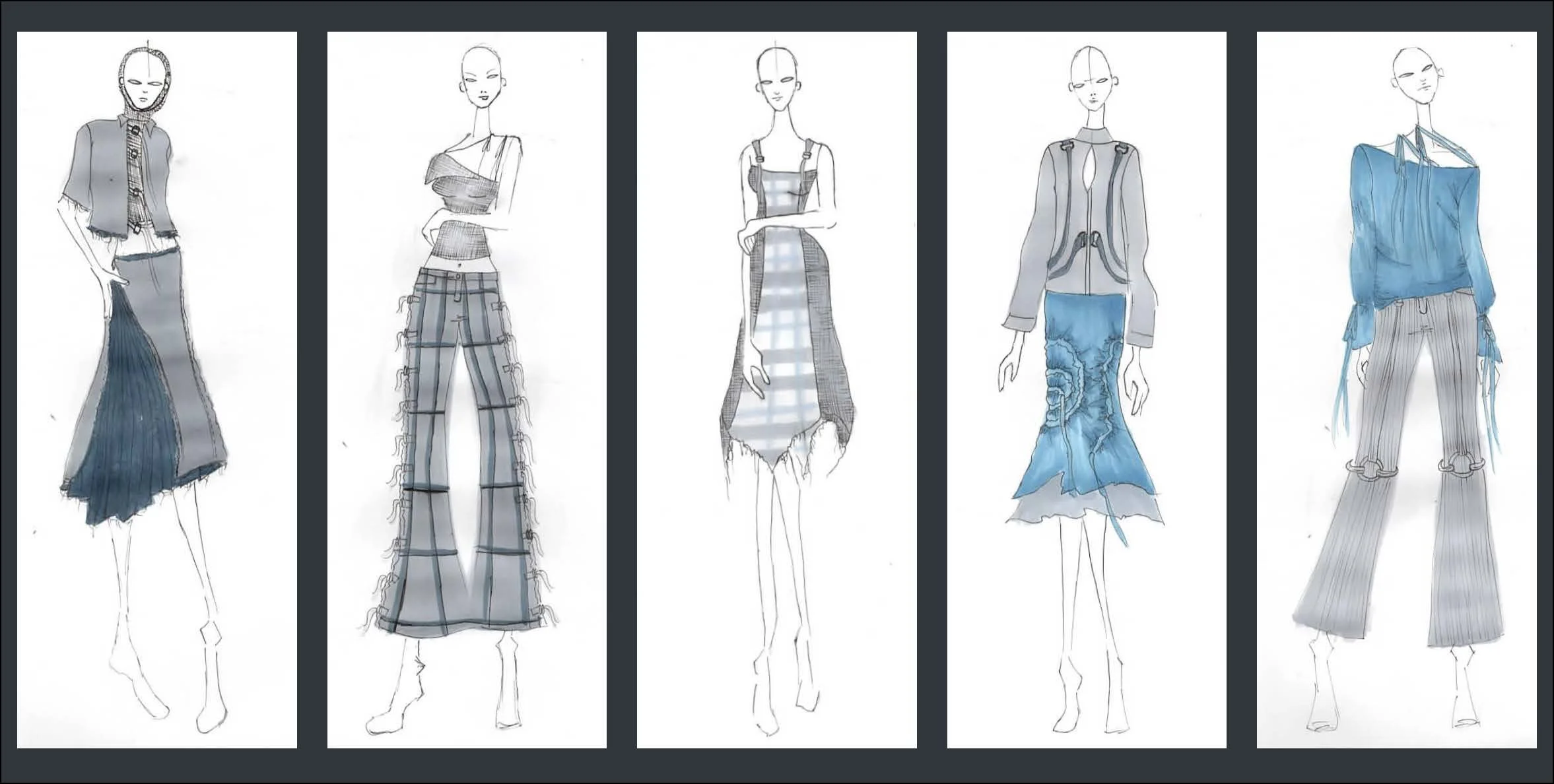This screenshot has width=1554, height=784.
Task: Open the checked pinafore dress sketch
Action: 776,389
